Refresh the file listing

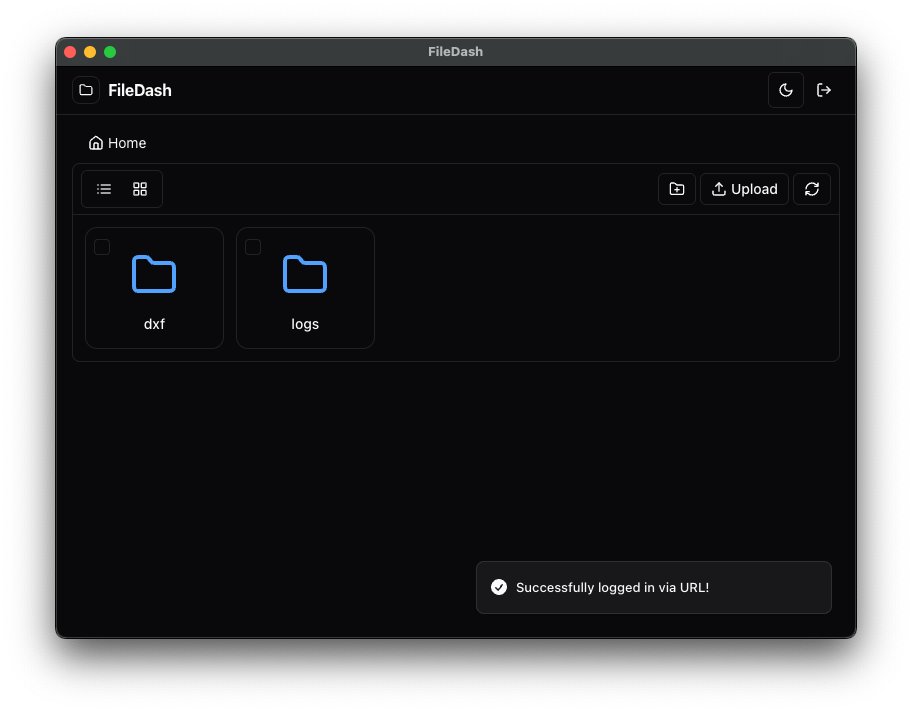pos(811,188)
